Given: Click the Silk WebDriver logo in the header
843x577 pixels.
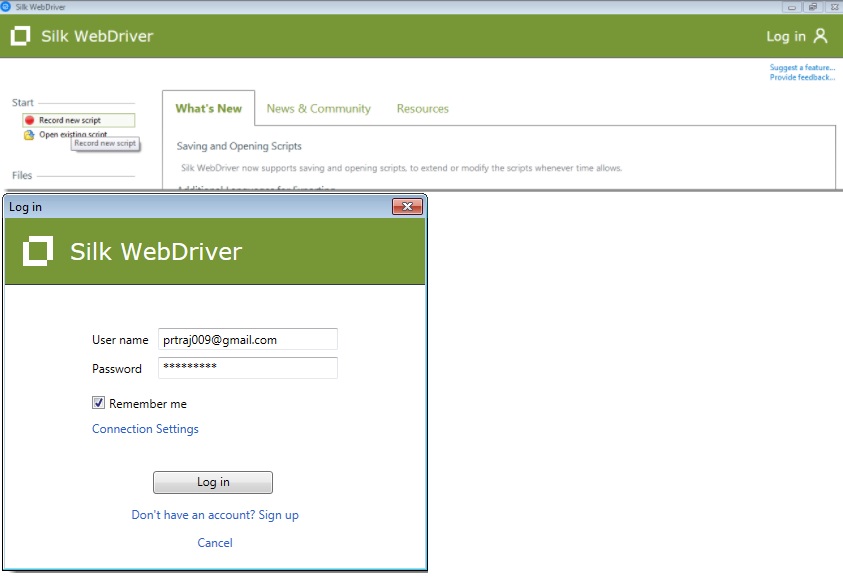Looking at the screenshot, I should coord(20,36).
